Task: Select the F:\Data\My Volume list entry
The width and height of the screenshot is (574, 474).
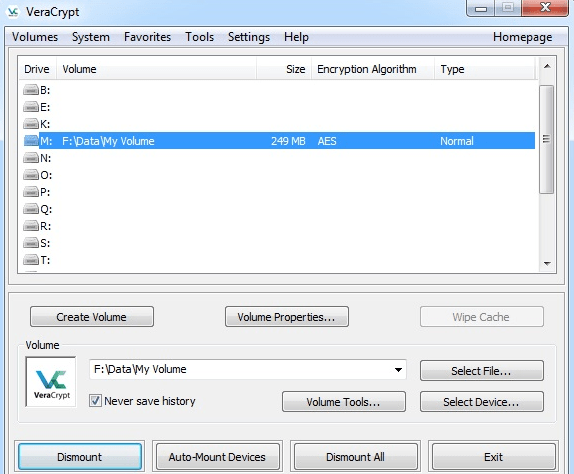Action: tap(108, 141)
